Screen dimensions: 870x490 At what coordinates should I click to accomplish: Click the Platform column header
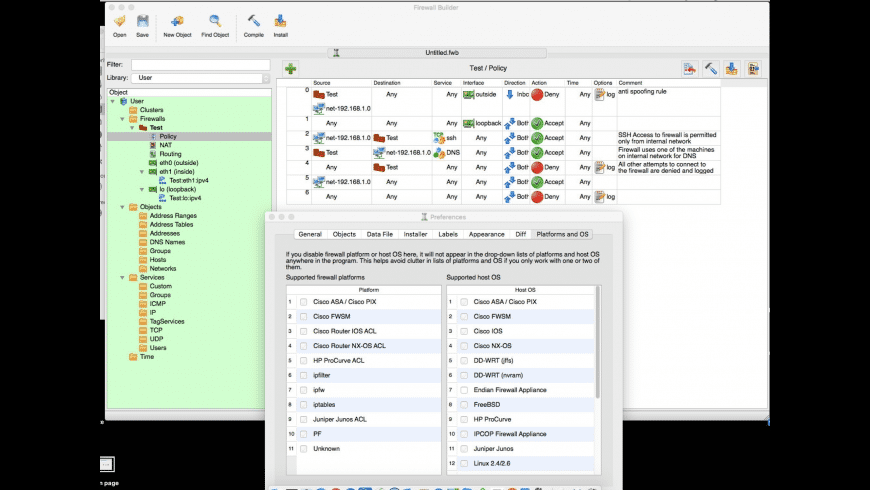point(368,290)
